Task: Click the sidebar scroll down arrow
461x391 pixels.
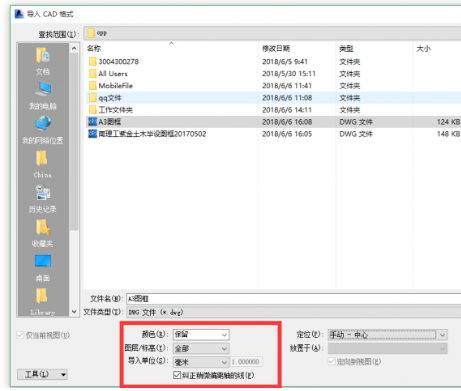Action: click(74, 312)
